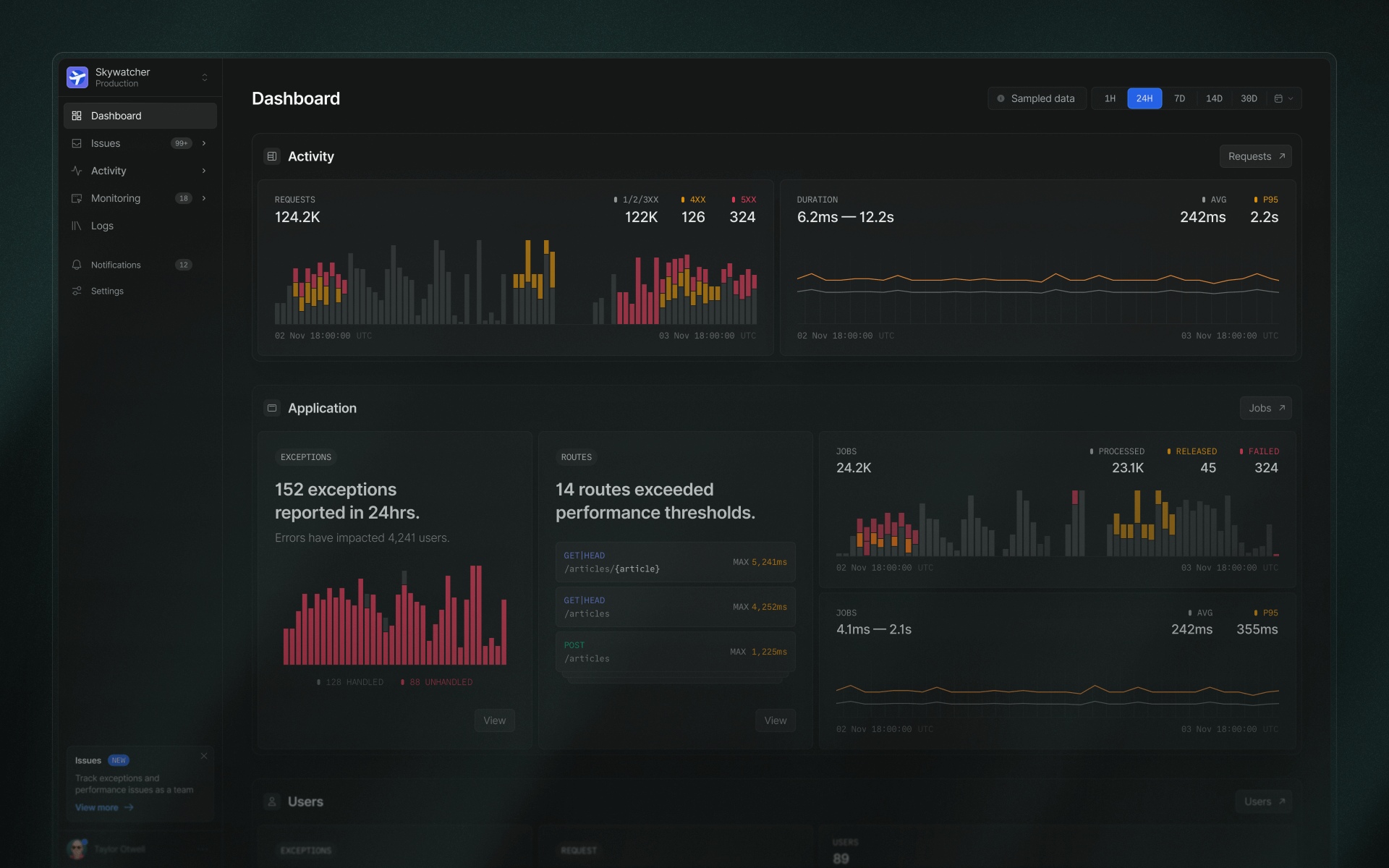
Task: Switch to the 7D time range
Action: coord(1179,98)
